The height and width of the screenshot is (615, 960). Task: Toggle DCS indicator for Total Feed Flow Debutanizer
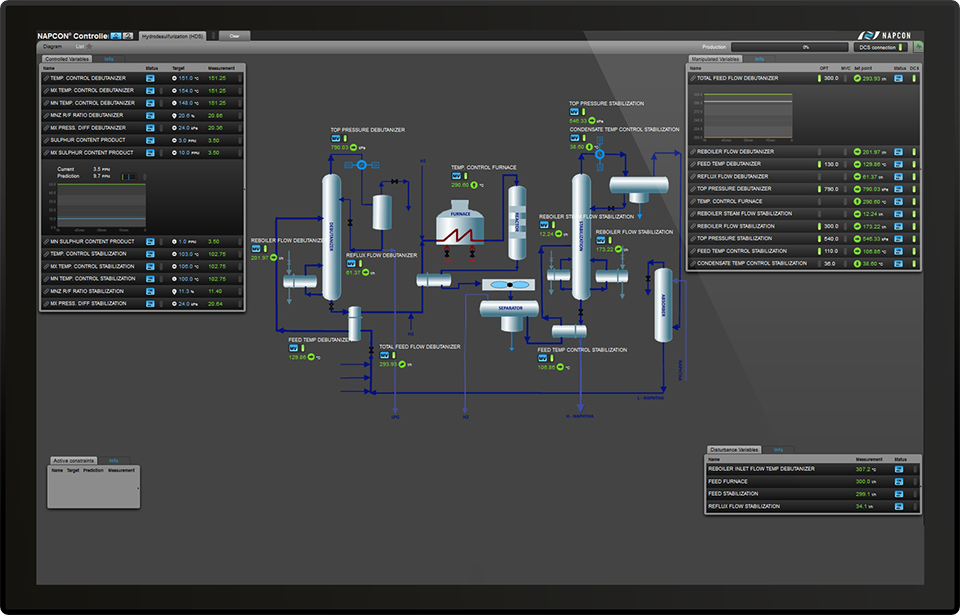coord(913,78)
